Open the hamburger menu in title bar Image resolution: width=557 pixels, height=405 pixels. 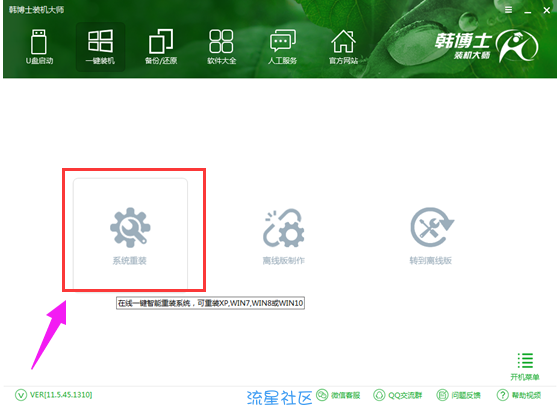pyautogui.click(x=509, y=10)
